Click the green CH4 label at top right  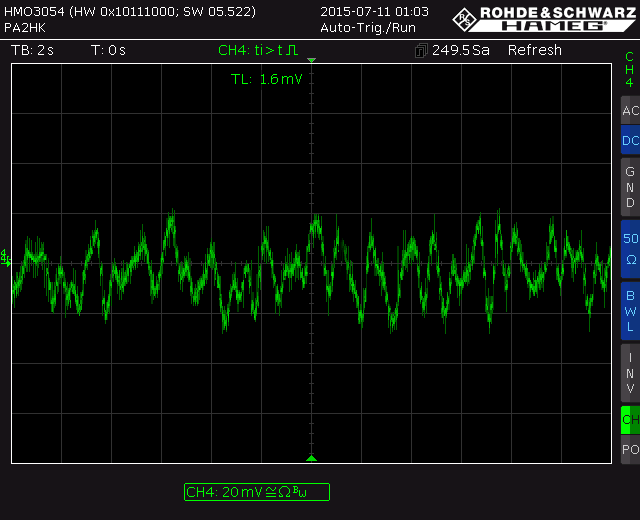(629, 70)
